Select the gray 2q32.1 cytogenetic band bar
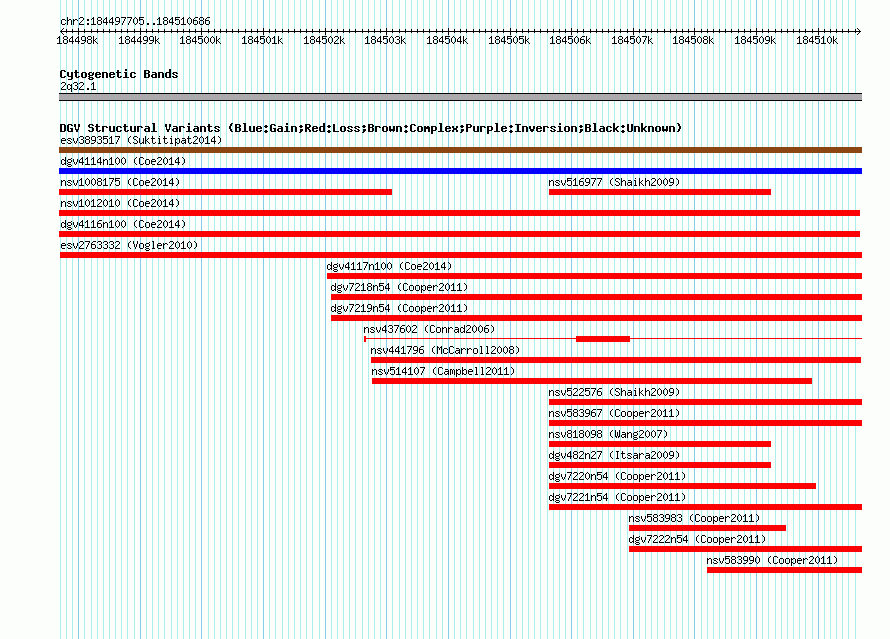This screenshot has width=890, height=639. (460, 97)
